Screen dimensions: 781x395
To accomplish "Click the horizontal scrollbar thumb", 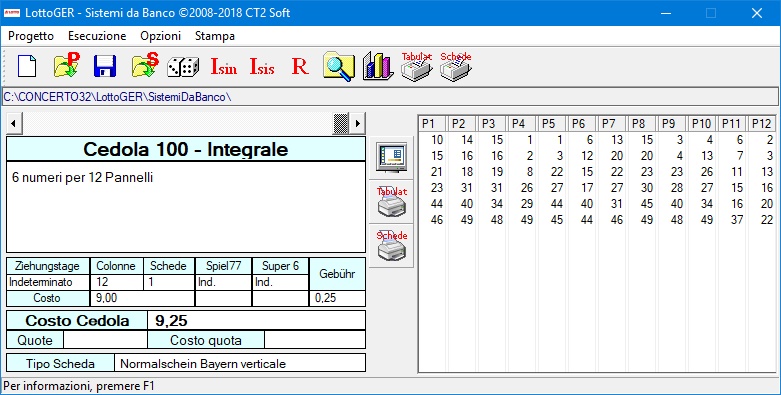I will [x=341, y=123].
